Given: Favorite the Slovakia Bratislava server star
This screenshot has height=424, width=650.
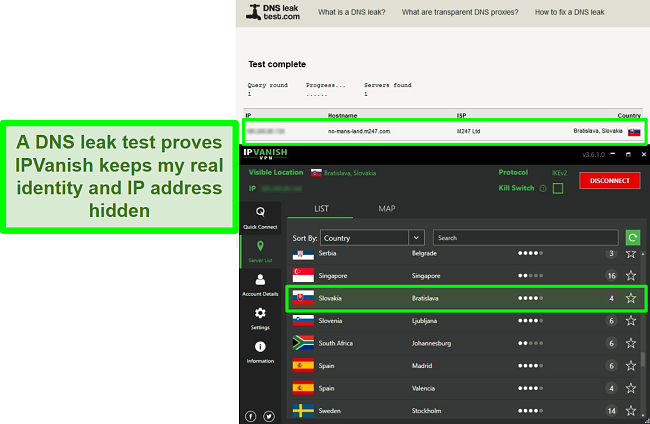Looking at the screenshot, I should [631, 298].
